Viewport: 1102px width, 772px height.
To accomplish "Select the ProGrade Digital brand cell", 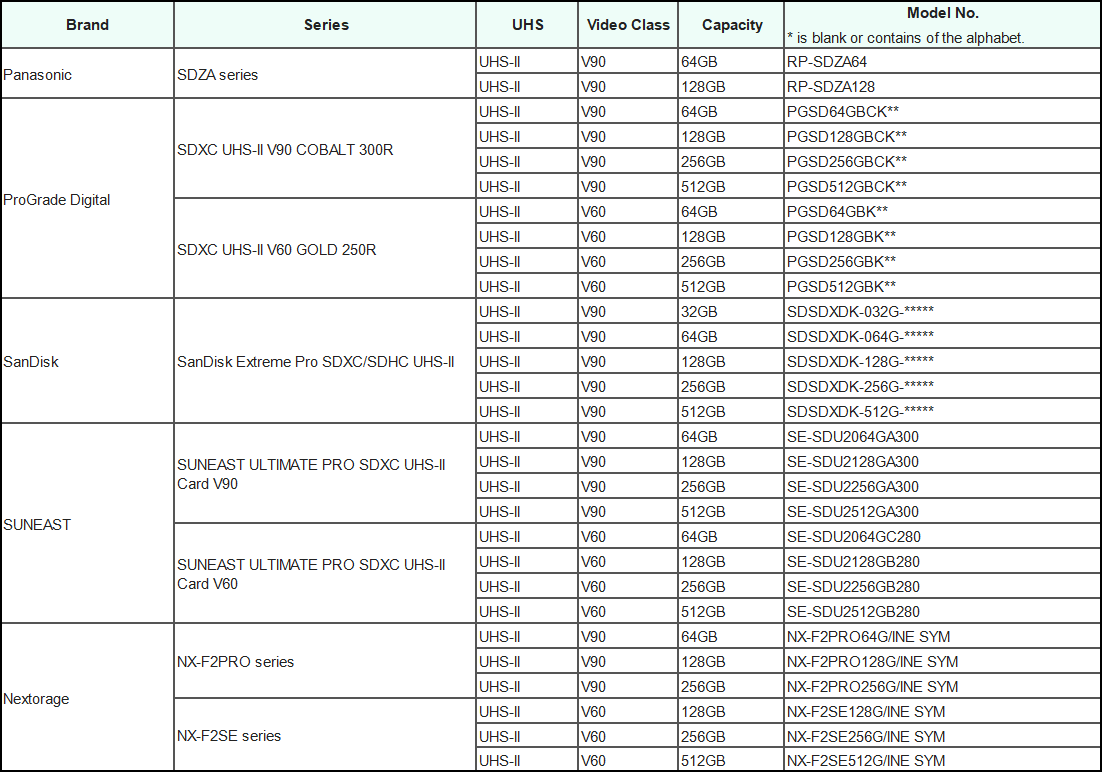I will point(87,199).
